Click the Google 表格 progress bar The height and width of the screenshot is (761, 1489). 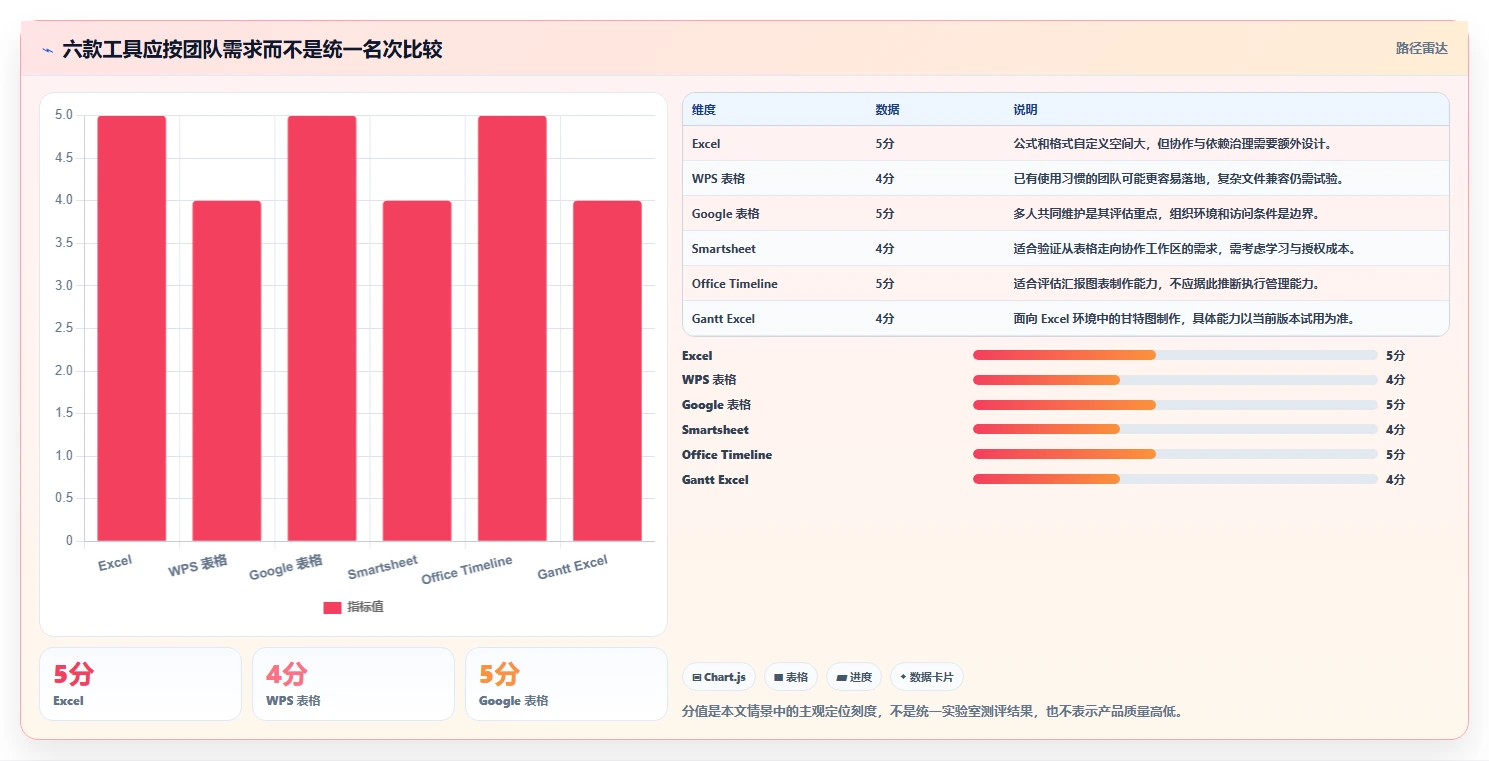(x=1175, y=405)
